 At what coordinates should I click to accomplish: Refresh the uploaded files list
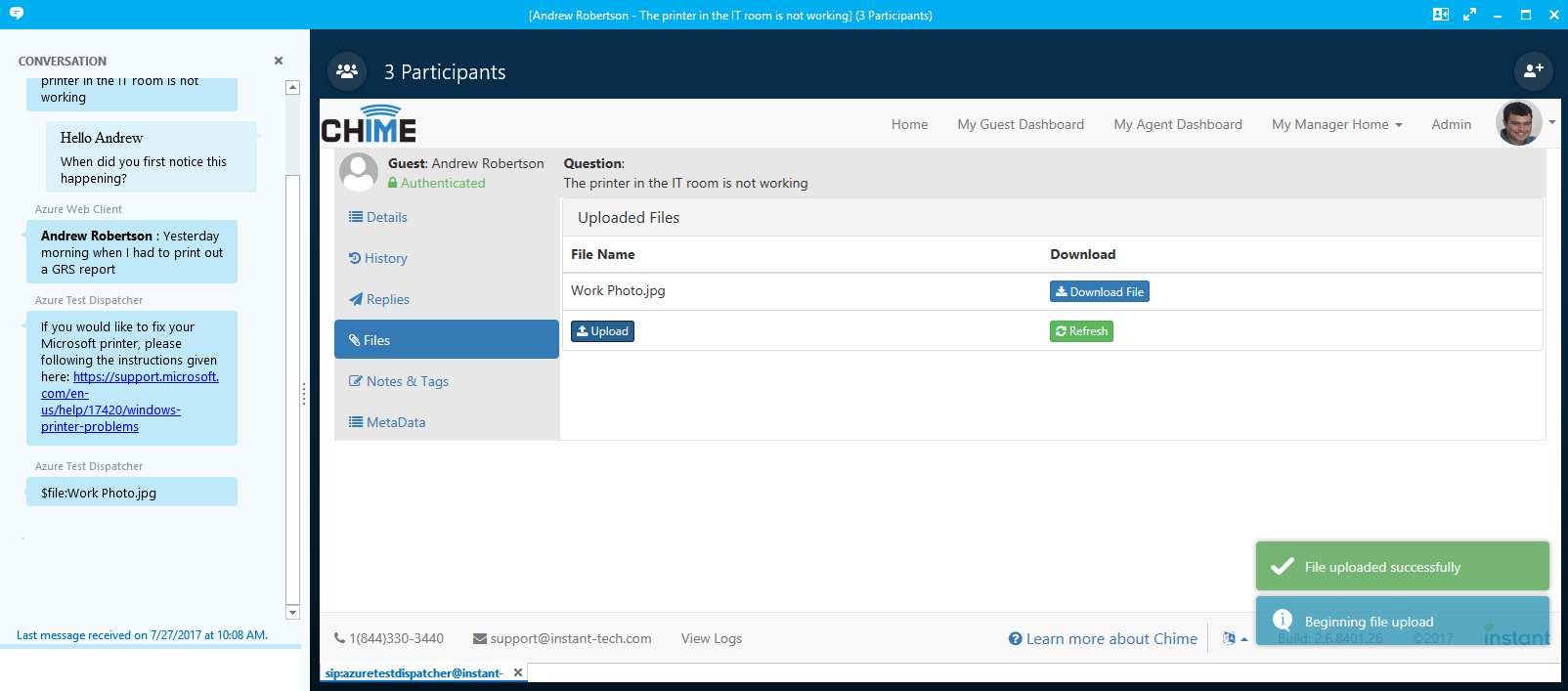pos(1081,331)
